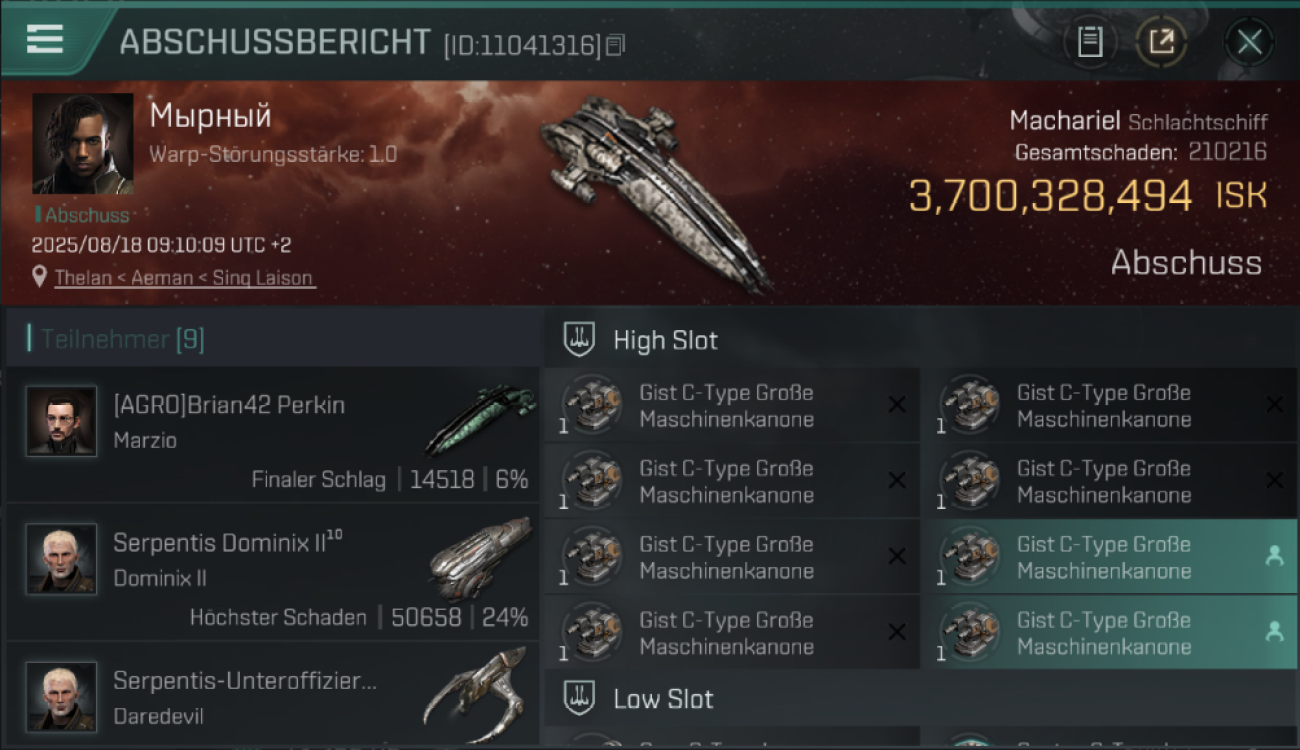Click the X on first right-column module
This screenshot has width=1300, height=750.
[x=1274, y=405]
